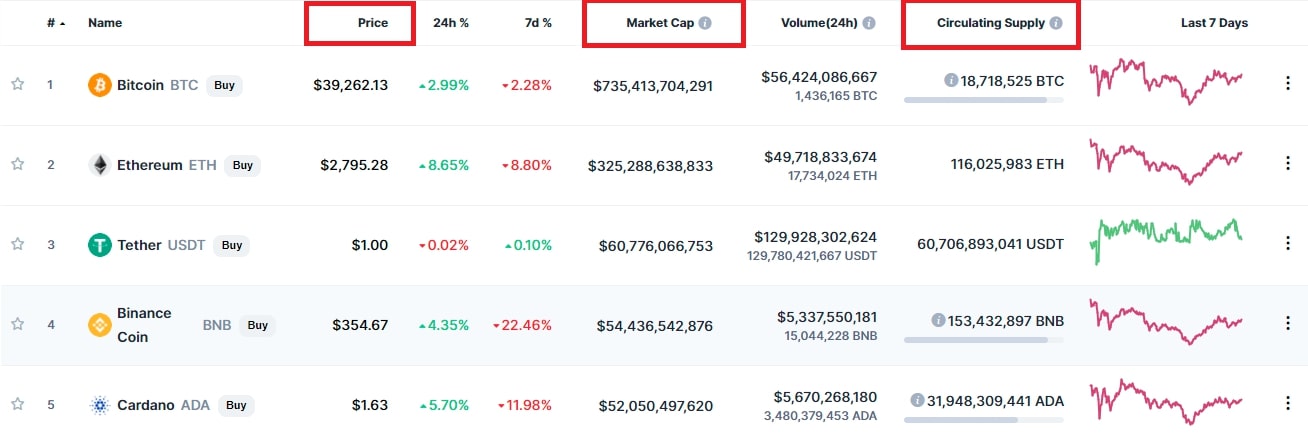
Task: Open the three-dot menu for Bitcoin
Action: 1288,84
